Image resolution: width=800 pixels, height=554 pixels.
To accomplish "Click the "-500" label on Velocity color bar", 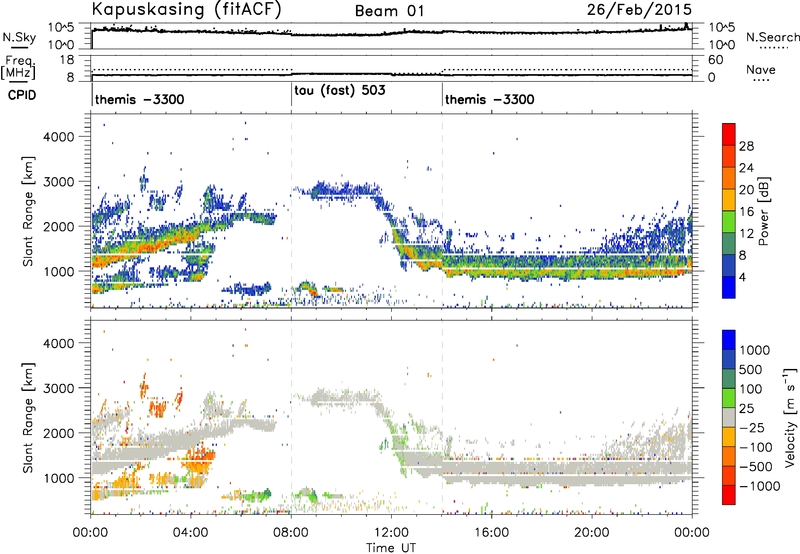I will [x=756, y=467].
